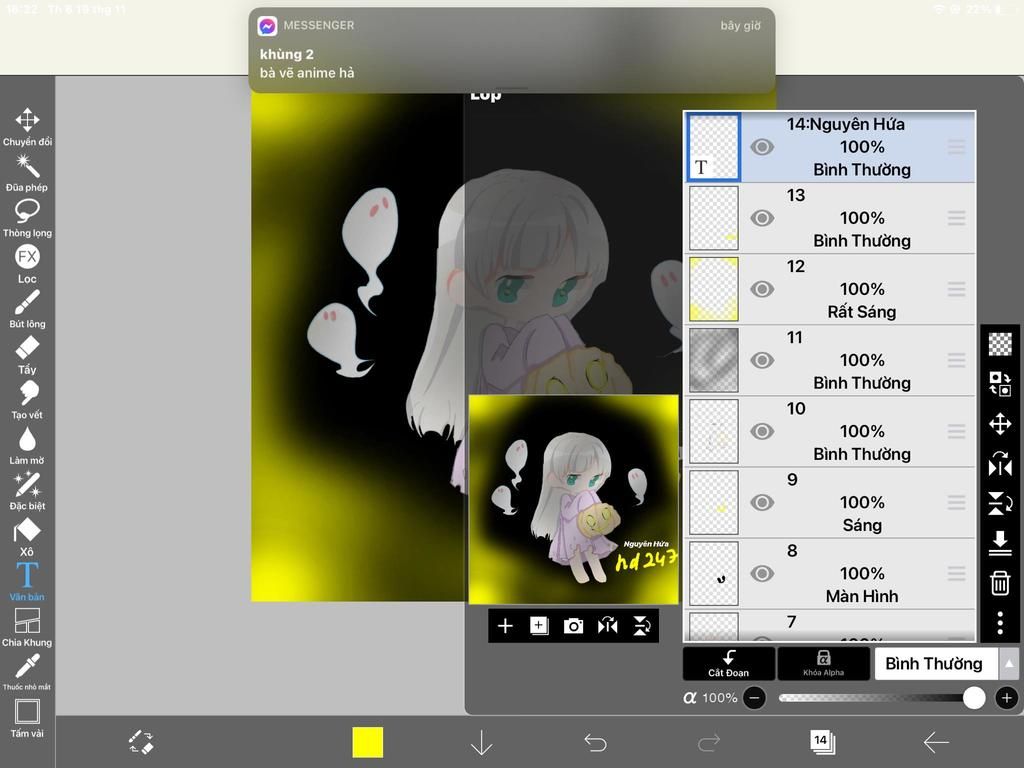Select layer 9 Sáng row
The width and height of the screenshot is (1024, 768).
pos(829,503)
